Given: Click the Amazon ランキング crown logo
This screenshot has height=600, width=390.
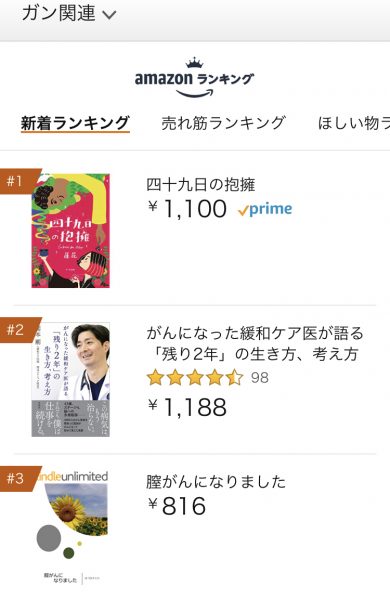Looking at the screenshot, I should [x=194, y=78].
